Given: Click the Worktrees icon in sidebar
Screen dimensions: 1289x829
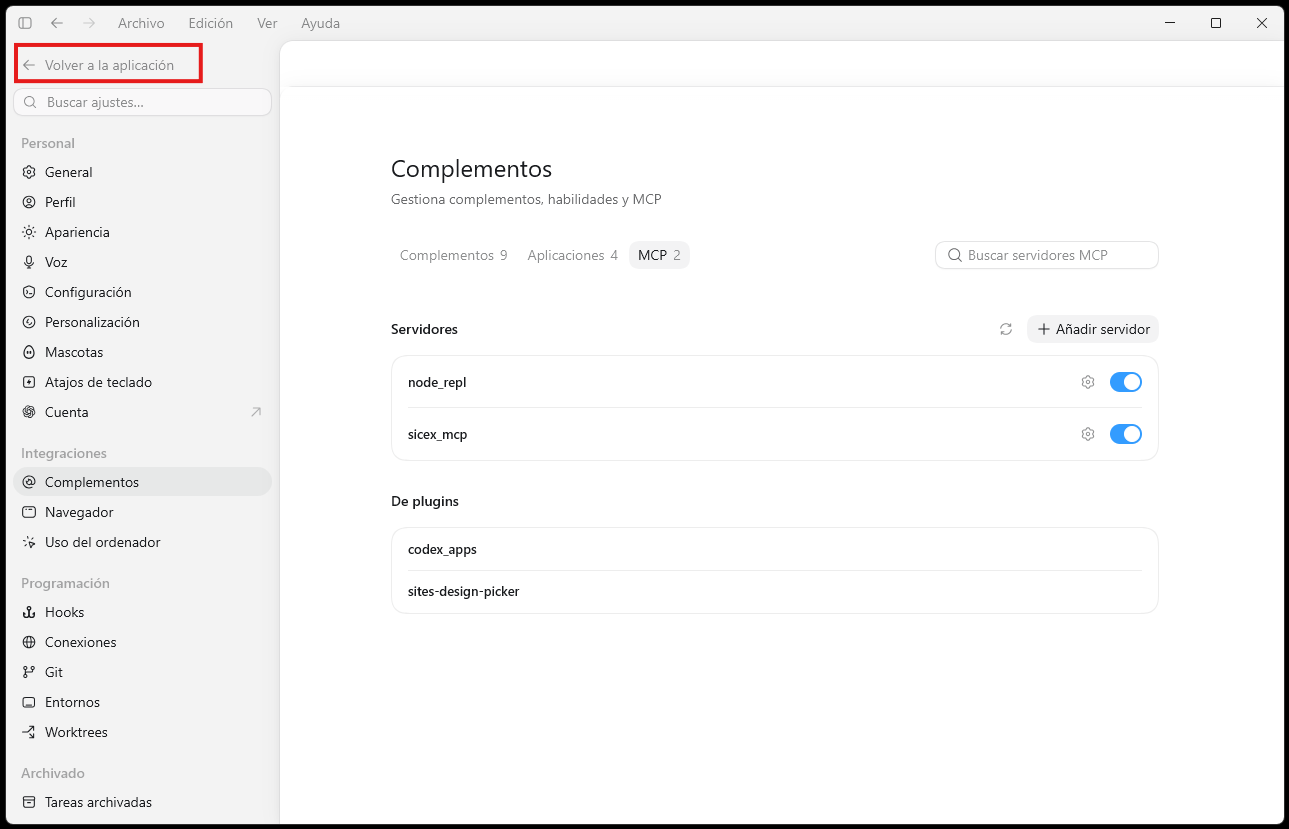Looking at the screenshot, I should pyautogui.click(x=29, y=732).
